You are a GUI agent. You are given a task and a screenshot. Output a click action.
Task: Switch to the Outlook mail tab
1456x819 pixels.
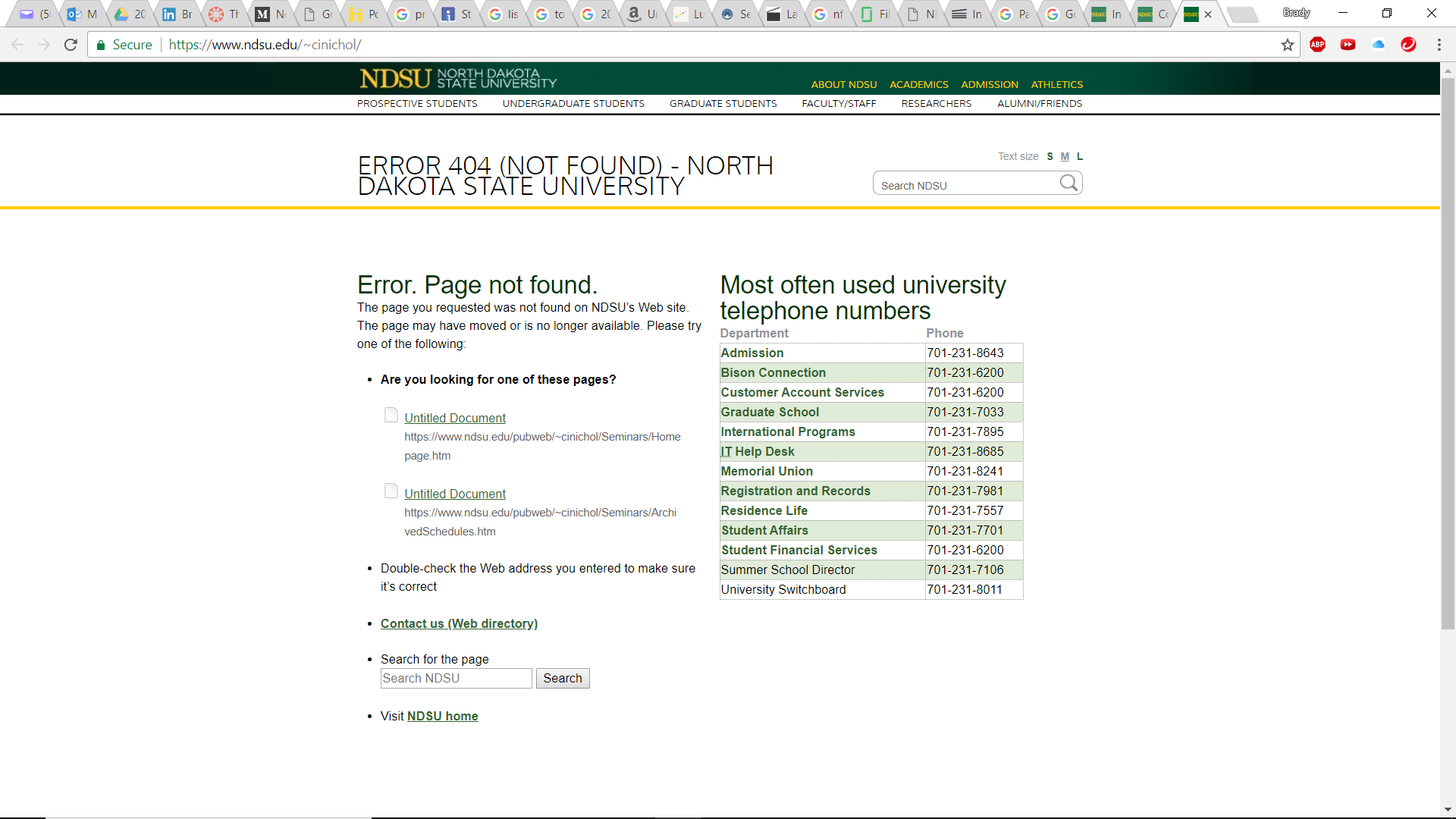coord(82,14)
